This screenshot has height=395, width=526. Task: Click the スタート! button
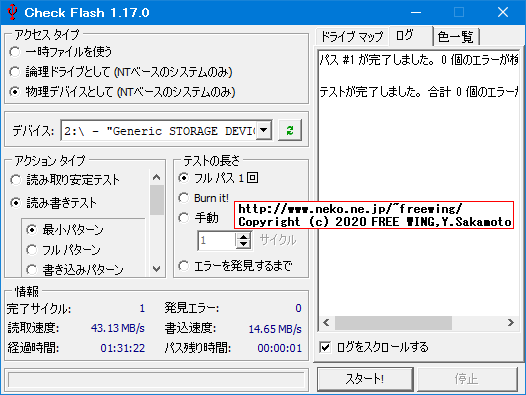365,379
